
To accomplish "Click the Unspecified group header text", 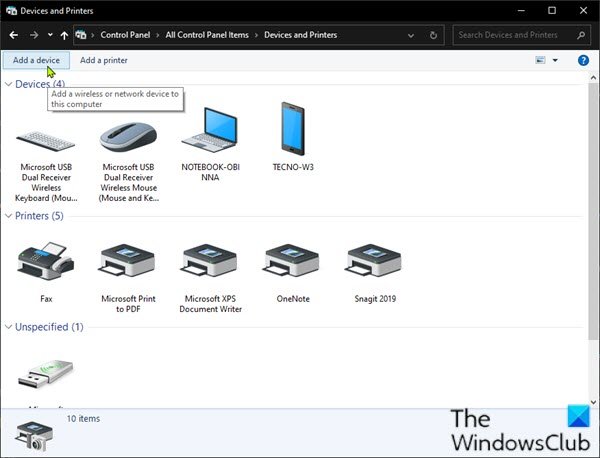I will (x=49, y=327).
